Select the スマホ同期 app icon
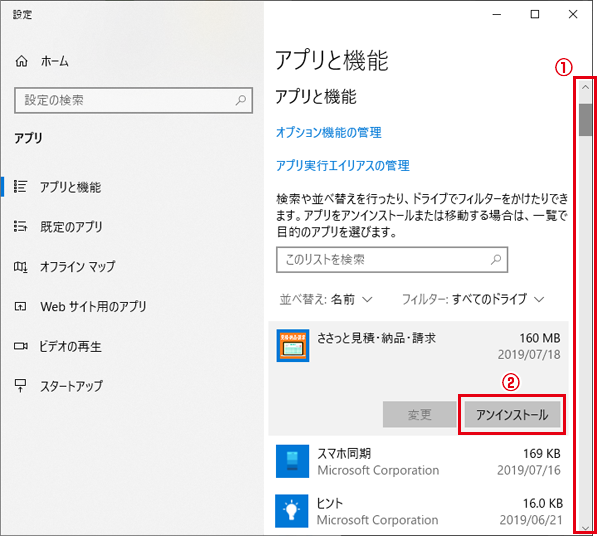The height and width of the screenshot is (536, 600). 293,462
